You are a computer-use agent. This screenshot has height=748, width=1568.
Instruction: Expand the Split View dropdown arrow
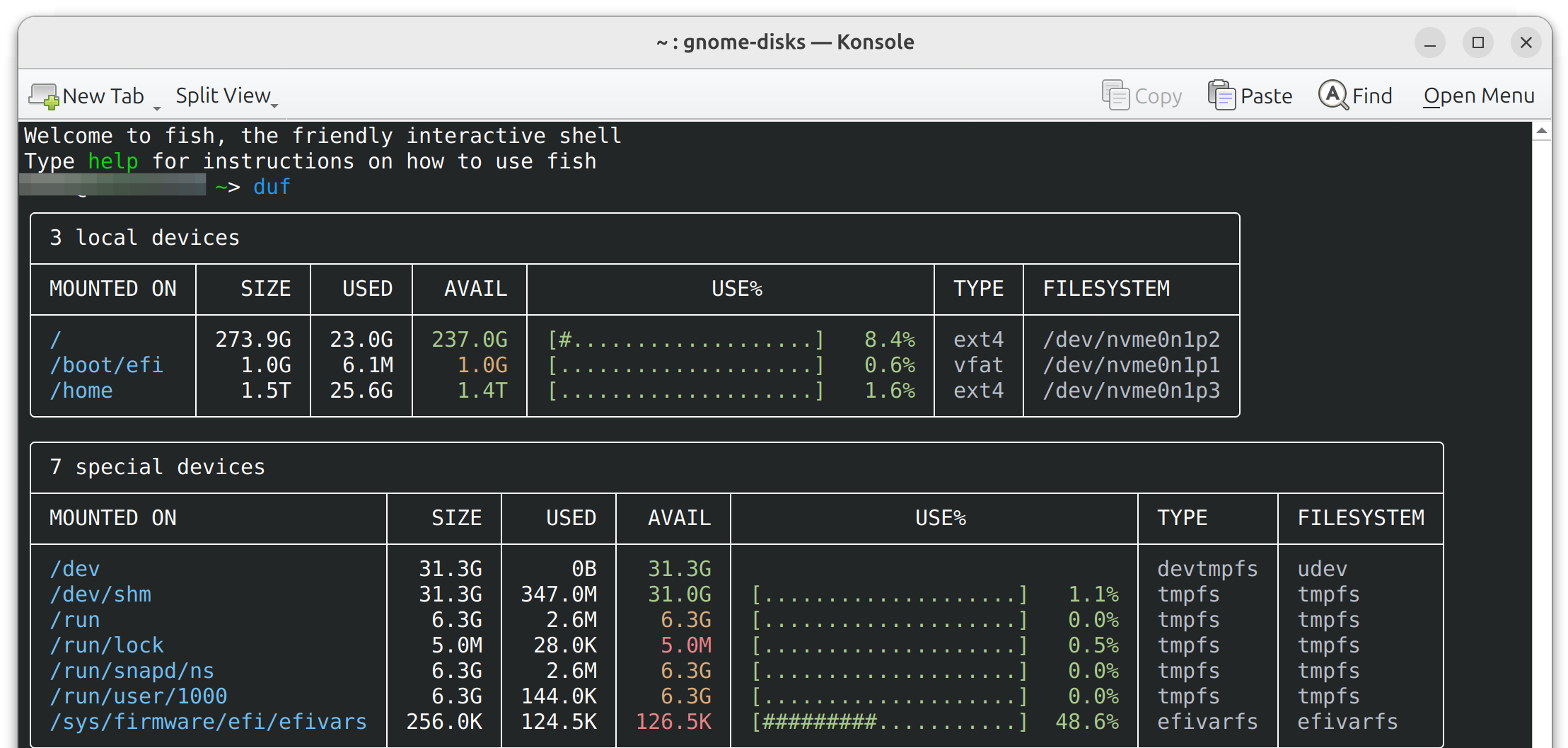(x=275, y=105)
